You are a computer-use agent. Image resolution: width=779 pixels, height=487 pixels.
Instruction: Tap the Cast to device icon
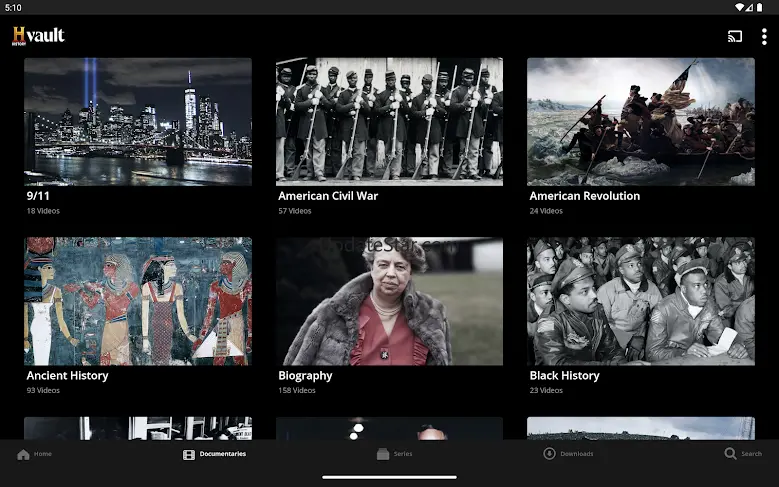click(x=735, y=36)
